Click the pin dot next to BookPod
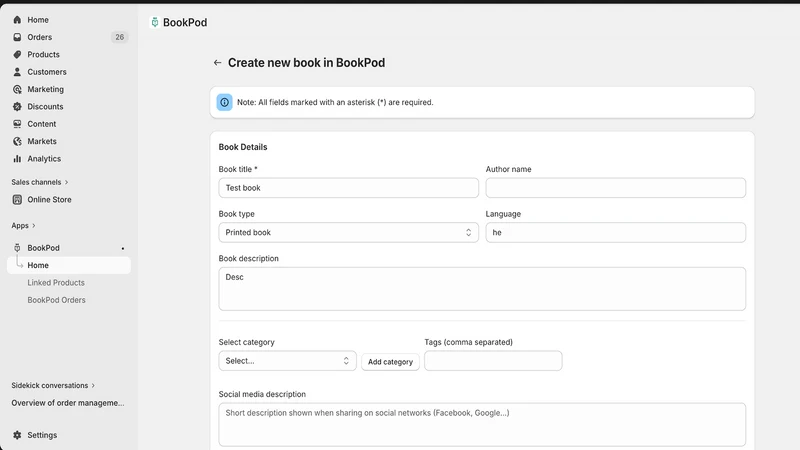This screenshot has width=800, height=450. tap(123, 248)
